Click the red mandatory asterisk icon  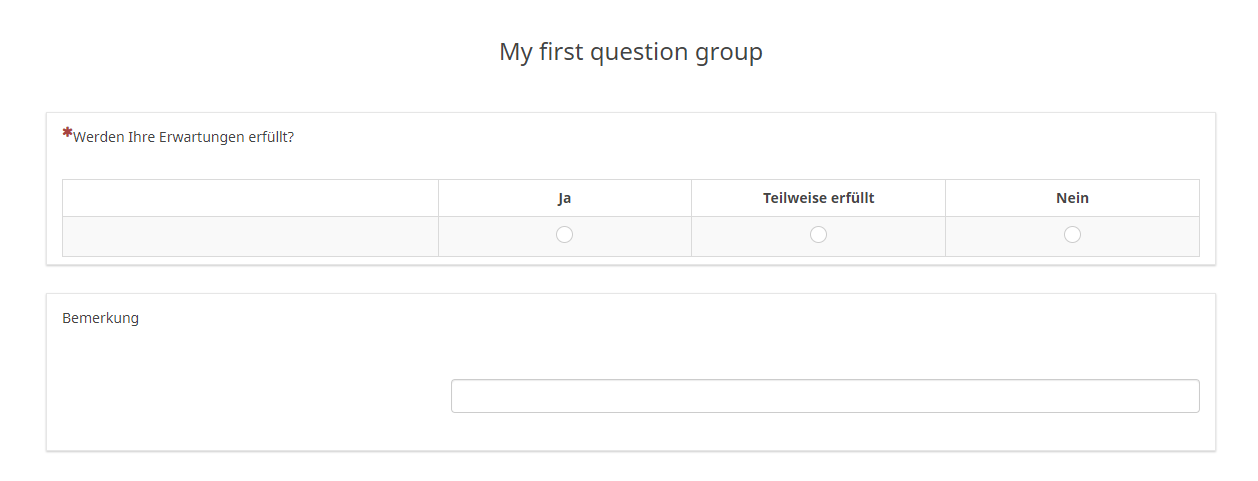67,132
